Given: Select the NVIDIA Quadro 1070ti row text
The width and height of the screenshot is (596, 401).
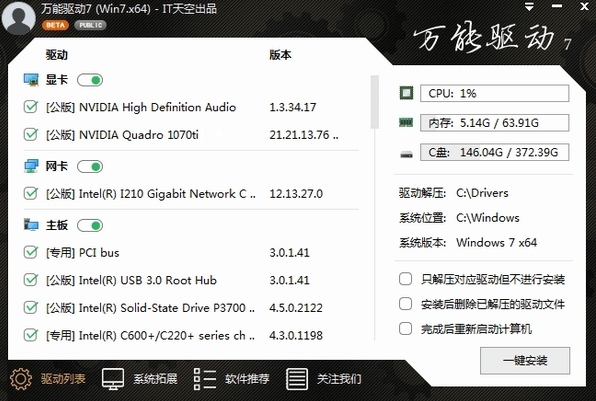Looking at the screenshot, I should click(122, 135).
